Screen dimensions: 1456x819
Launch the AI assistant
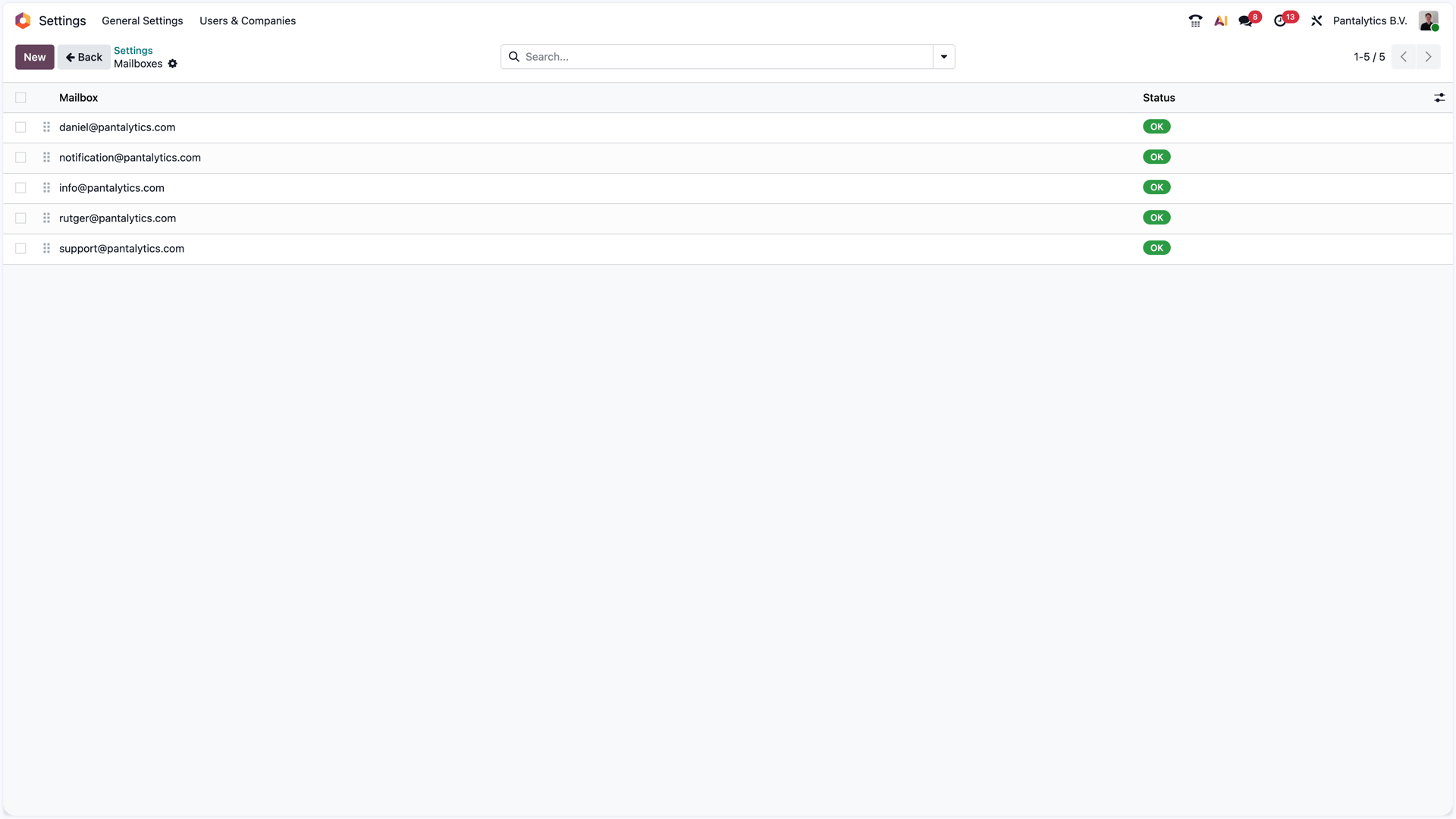pos(1220,20)
